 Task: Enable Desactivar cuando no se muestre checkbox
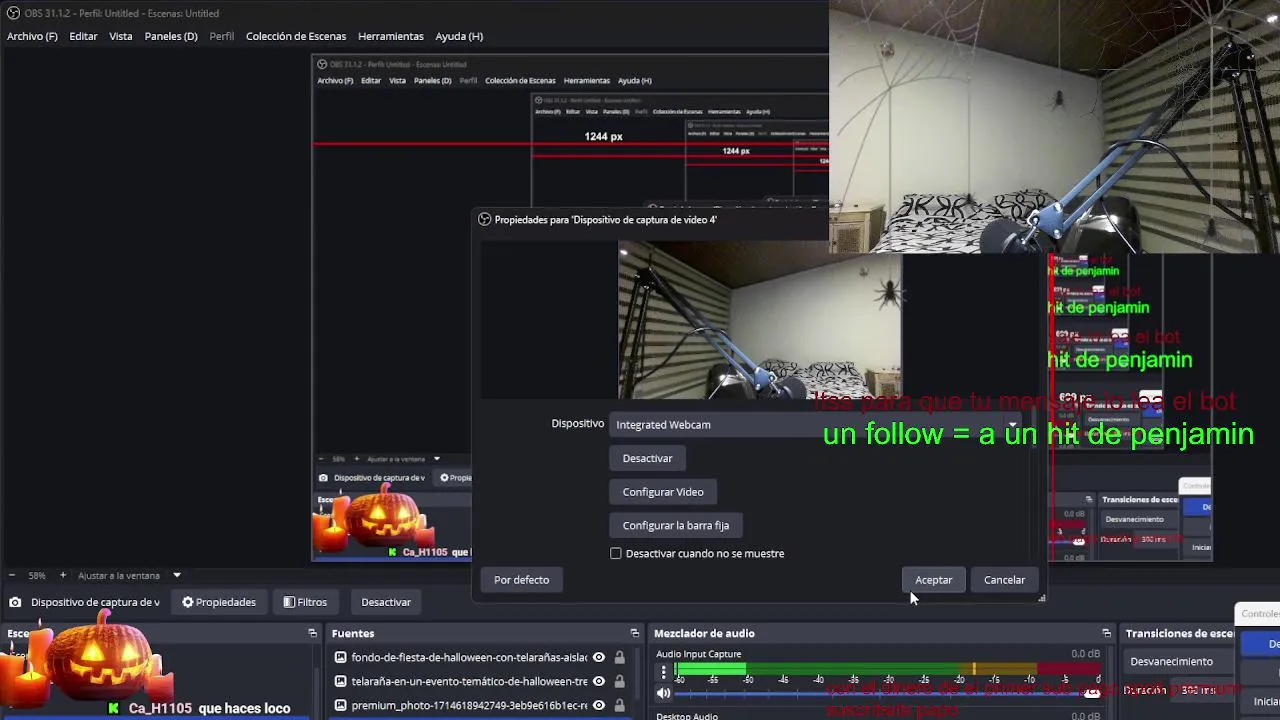tap(616, 553)
